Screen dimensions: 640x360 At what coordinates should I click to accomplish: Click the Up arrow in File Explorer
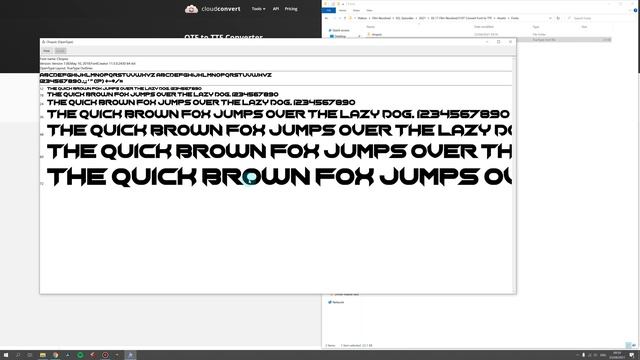coord(345,18)
